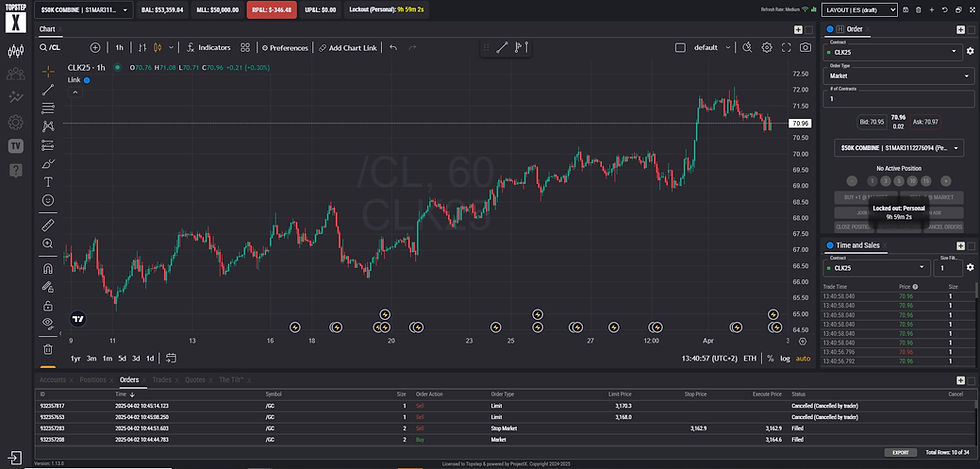
Task: Click the trash remove drawings icon
Action: 48,349
